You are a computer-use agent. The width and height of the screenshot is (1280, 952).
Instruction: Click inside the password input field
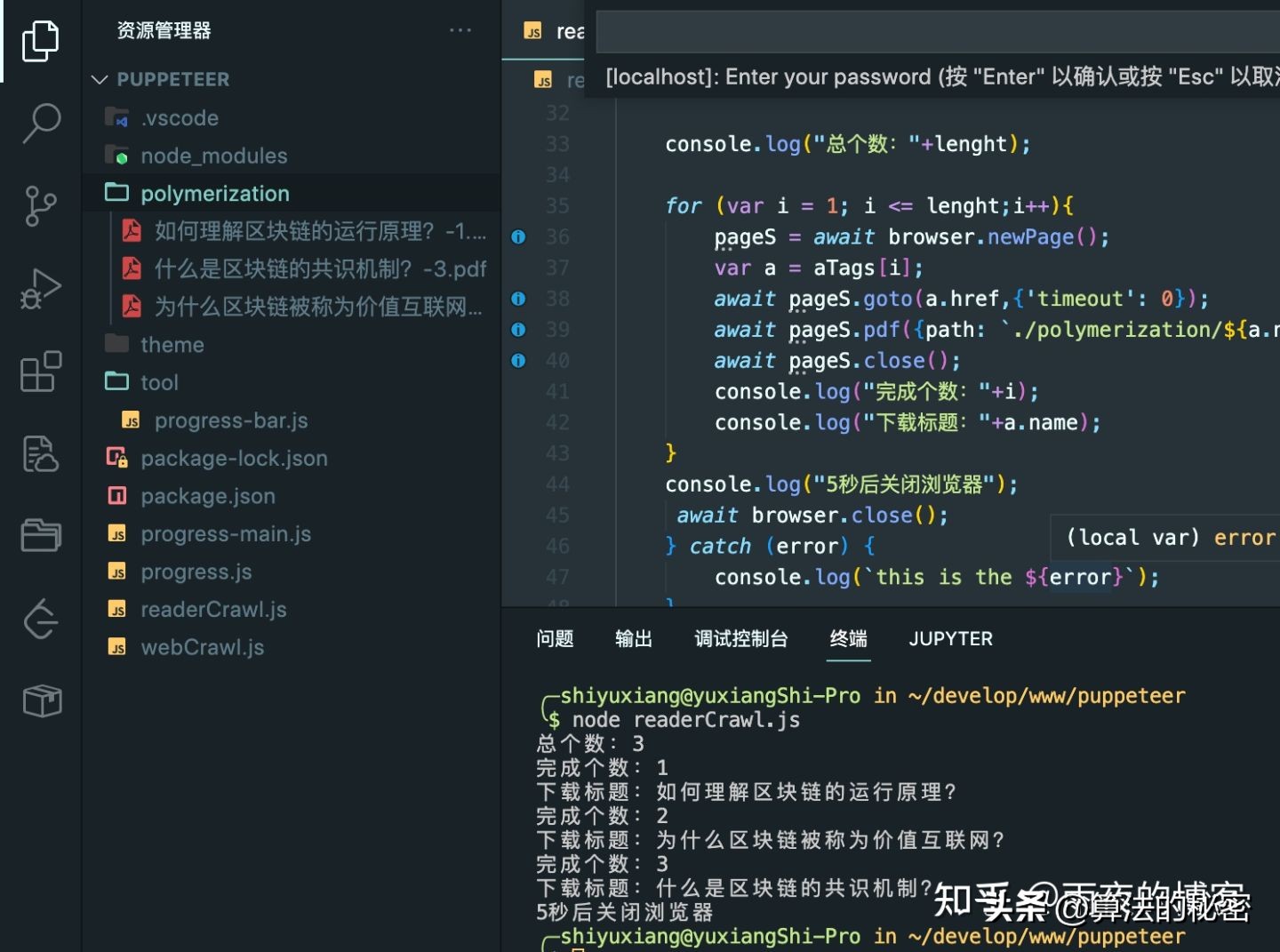[933, 31]
